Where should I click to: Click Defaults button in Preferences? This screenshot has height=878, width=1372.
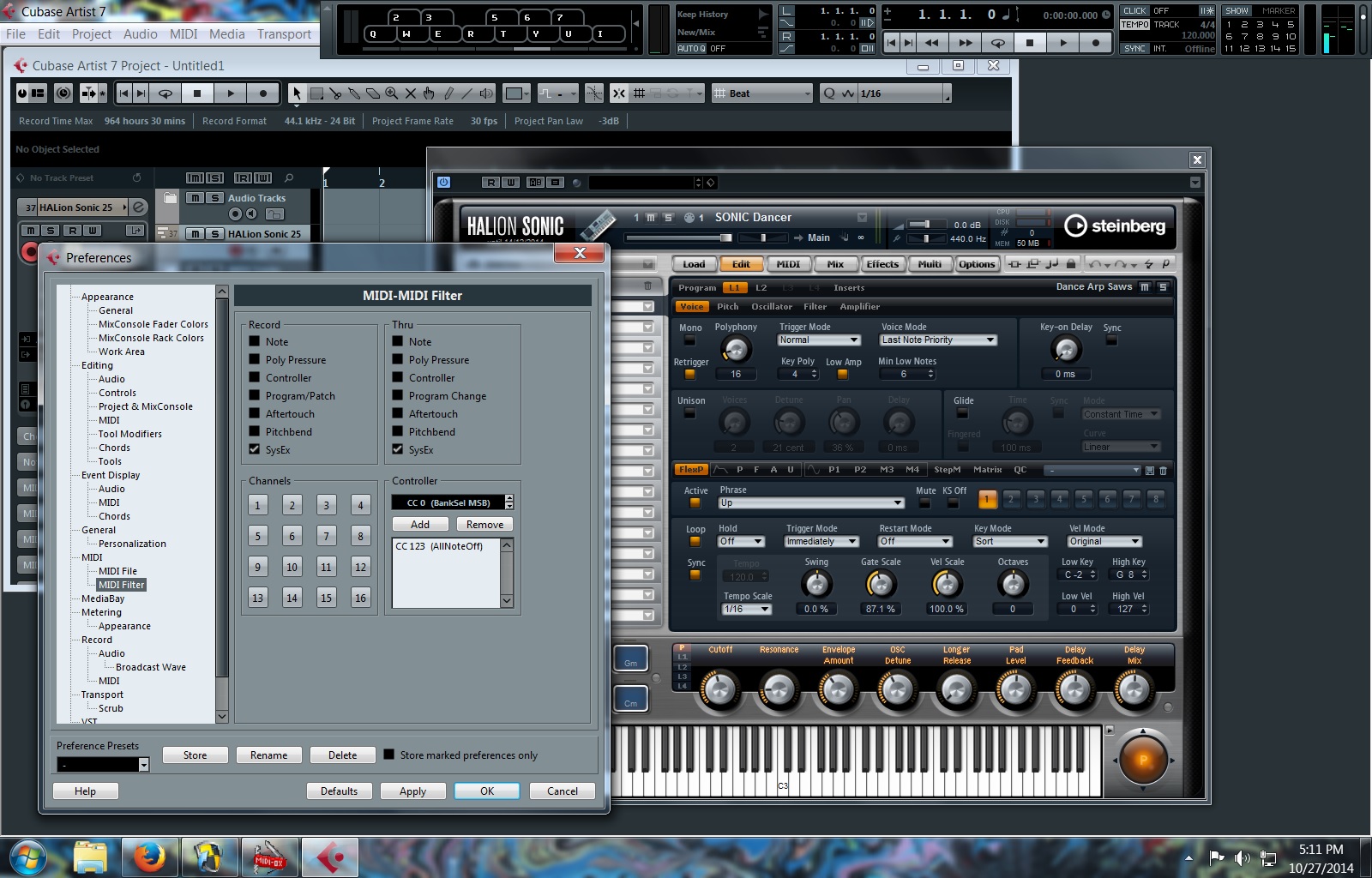click(x=340, y=791)
